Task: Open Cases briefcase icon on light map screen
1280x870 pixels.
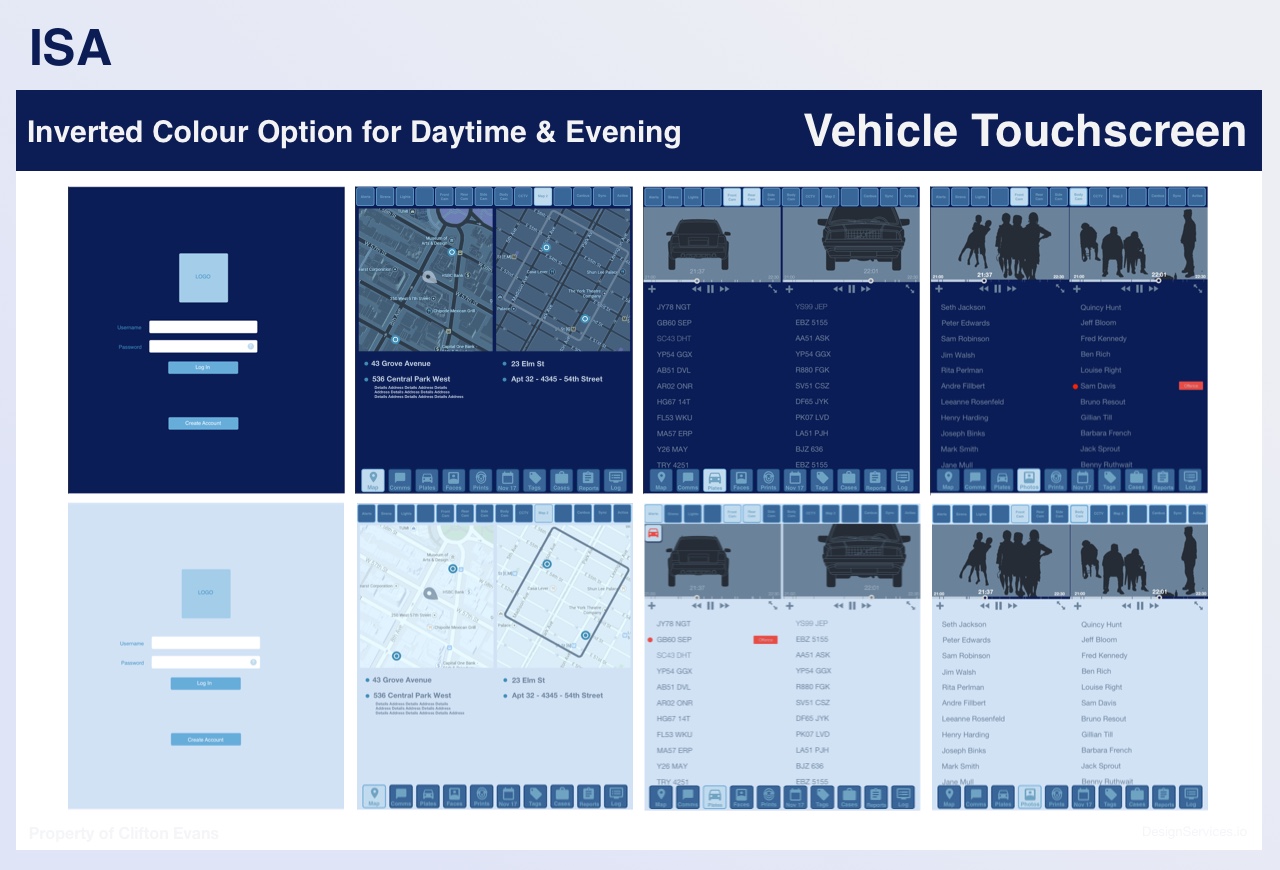Action: tap(561, 796)
